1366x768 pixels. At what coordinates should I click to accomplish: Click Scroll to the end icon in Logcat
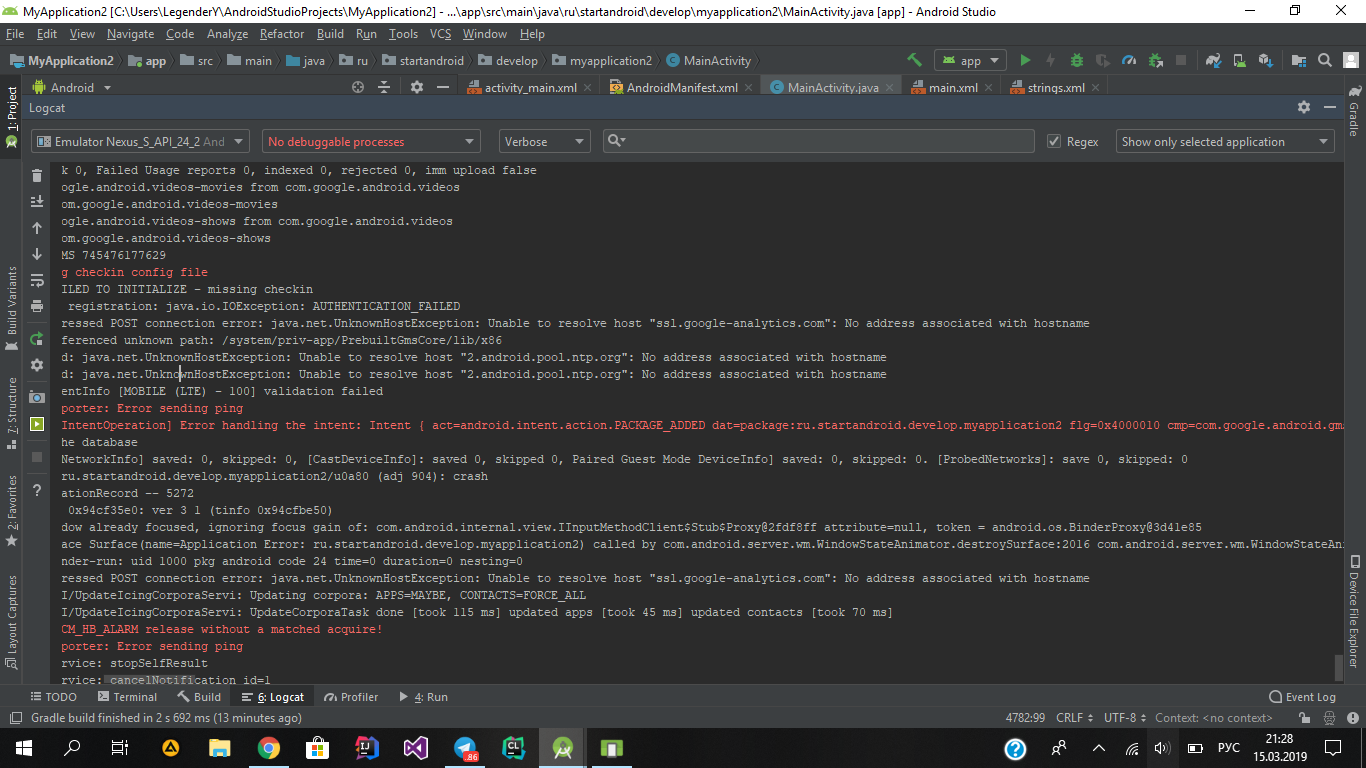(37, 201)
